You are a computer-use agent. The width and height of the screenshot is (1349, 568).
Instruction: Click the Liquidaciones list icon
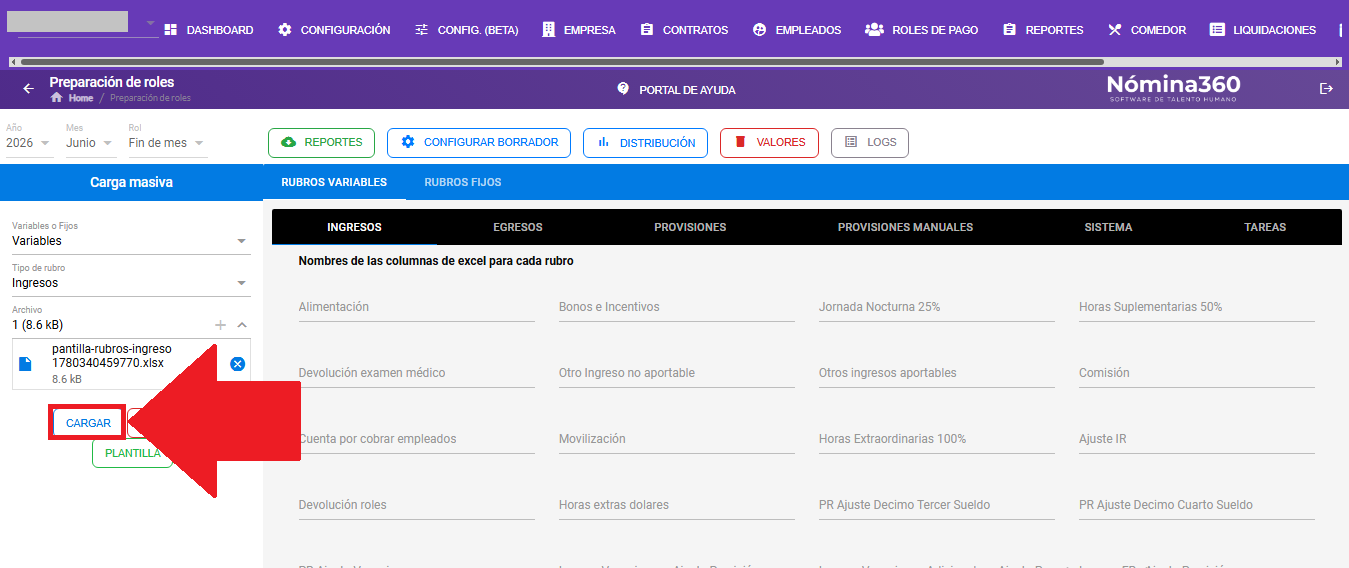click(1217, 30)
